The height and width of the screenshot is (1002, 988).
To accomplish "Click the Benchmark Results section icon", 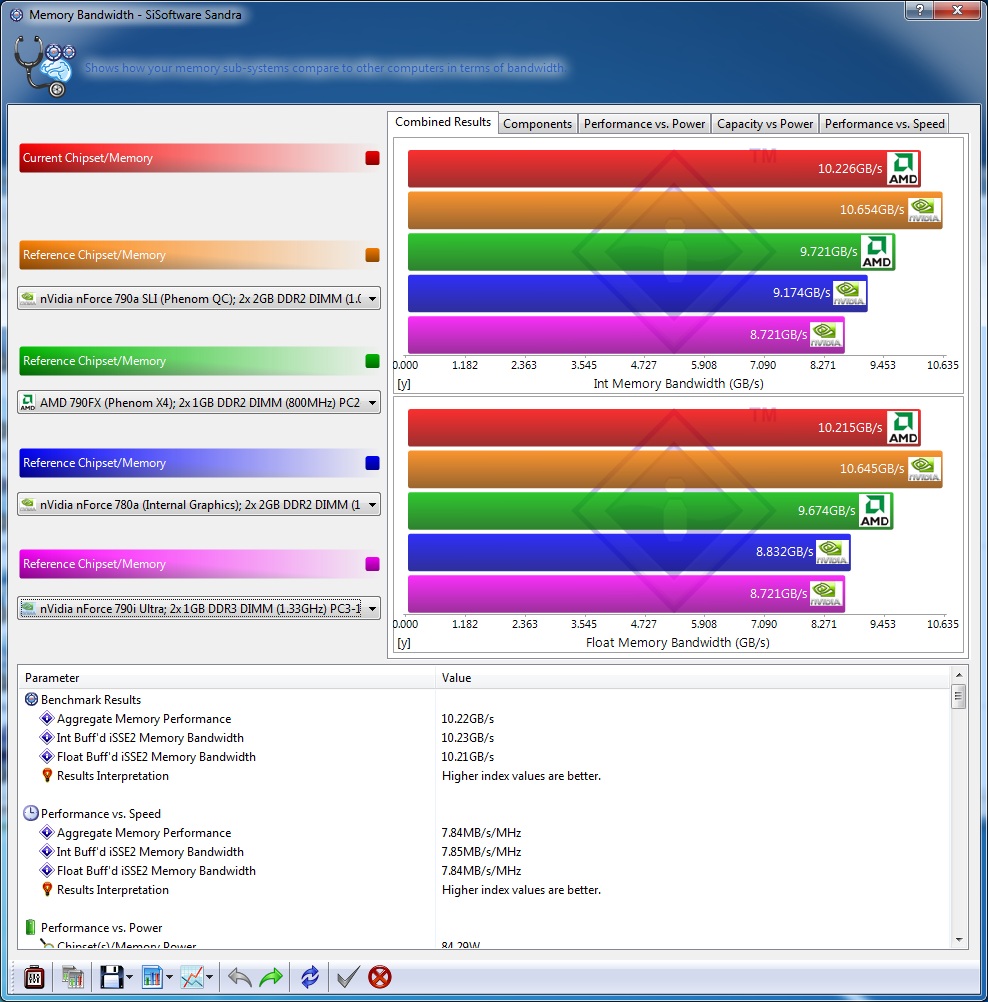I will (31, 699).
